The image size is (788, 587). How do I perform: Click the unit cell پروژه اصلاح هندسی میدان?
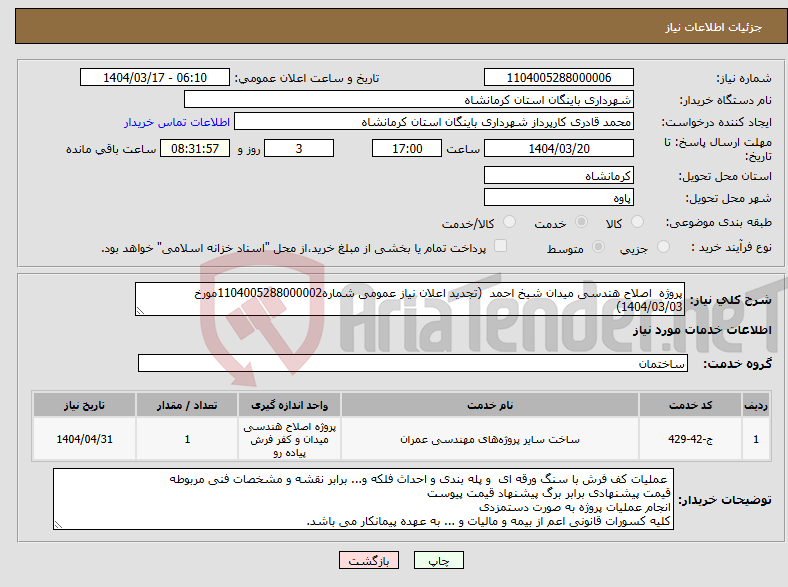click(289, 439)
